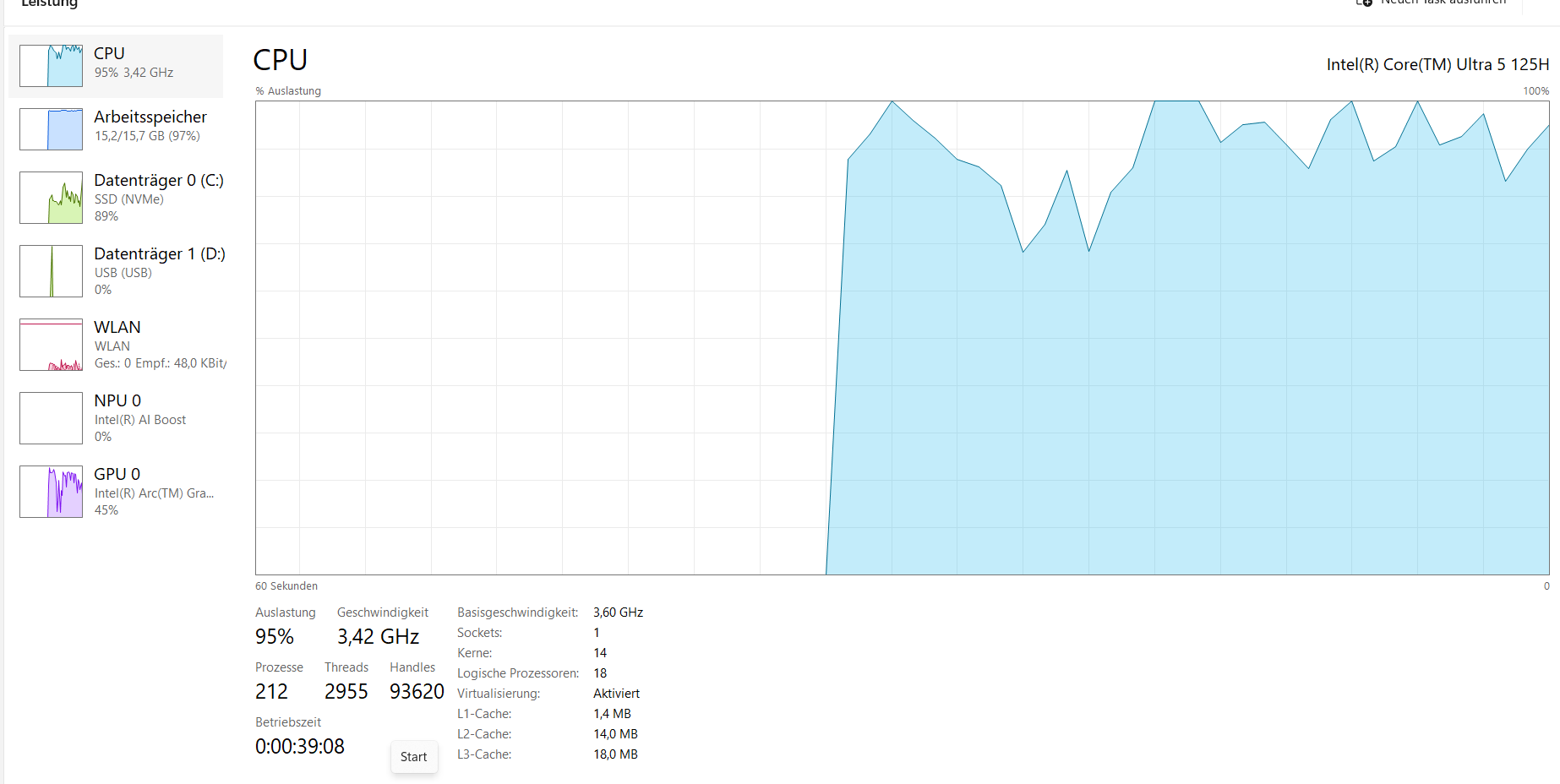Click the Basisgeschwindigkeit label
Screen dimensions: 1560x784
point(518,612)
